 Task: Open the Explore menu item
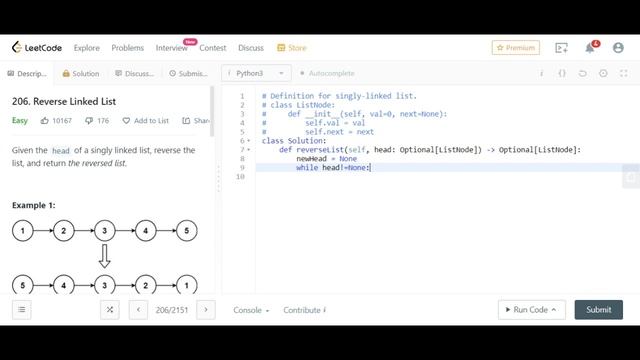click(87, 48)
